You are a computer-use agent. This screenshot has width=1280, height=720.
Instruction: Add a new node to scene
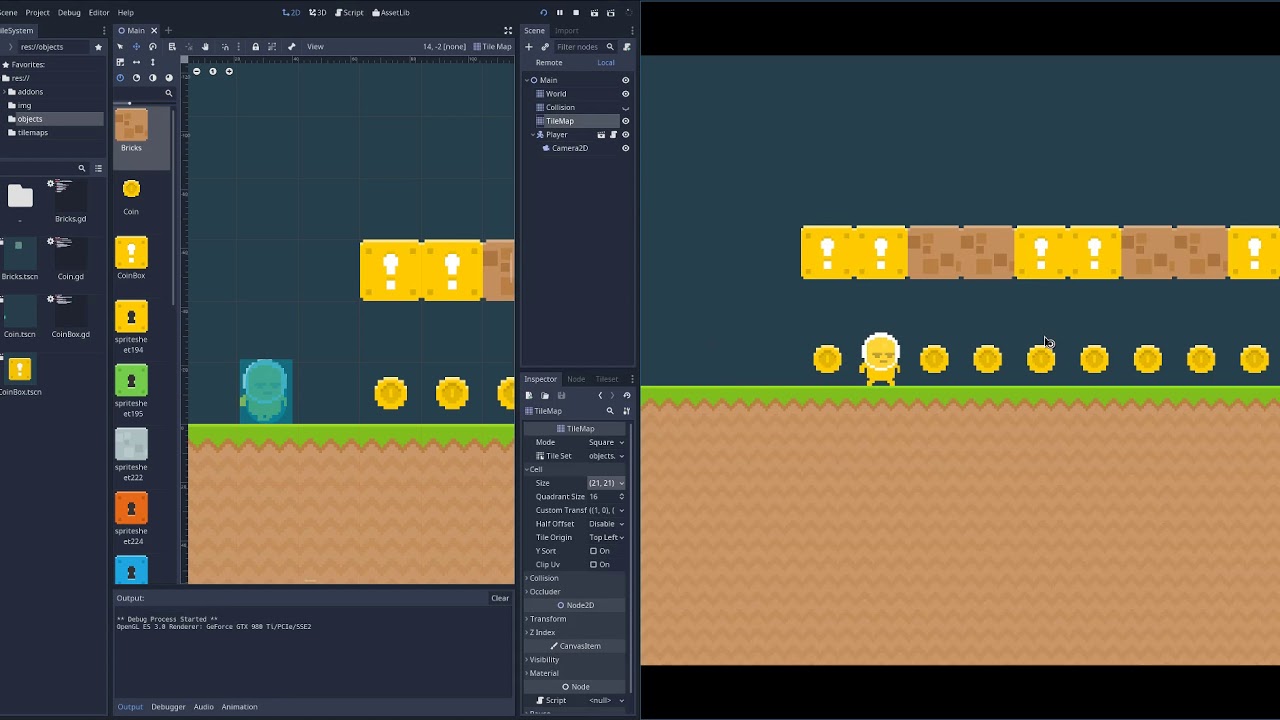pos(529,47)
